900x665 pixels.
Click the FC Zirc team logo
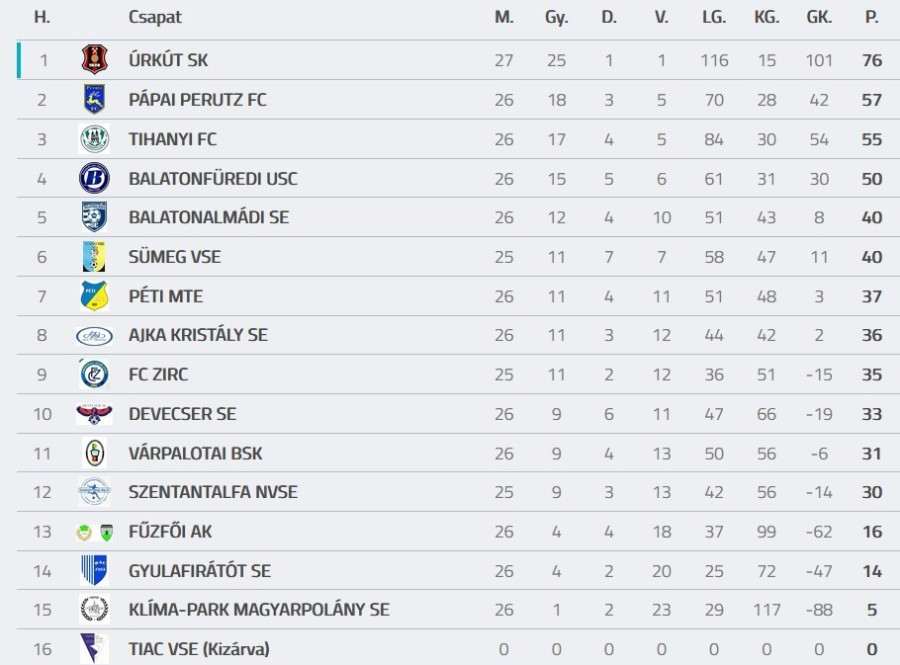(94, 374)
